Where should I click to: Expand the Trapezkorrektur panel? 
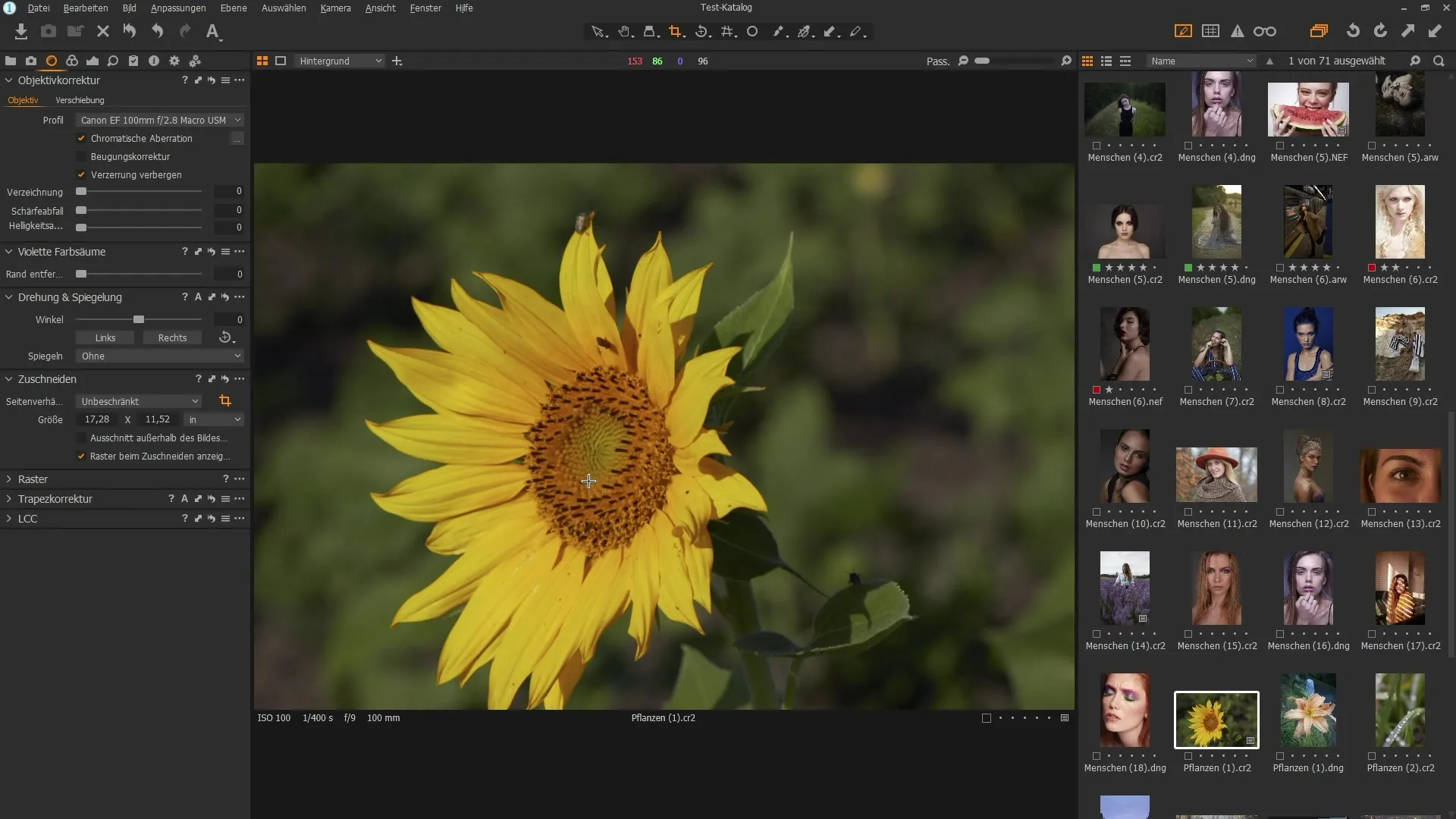click(9, 498)
